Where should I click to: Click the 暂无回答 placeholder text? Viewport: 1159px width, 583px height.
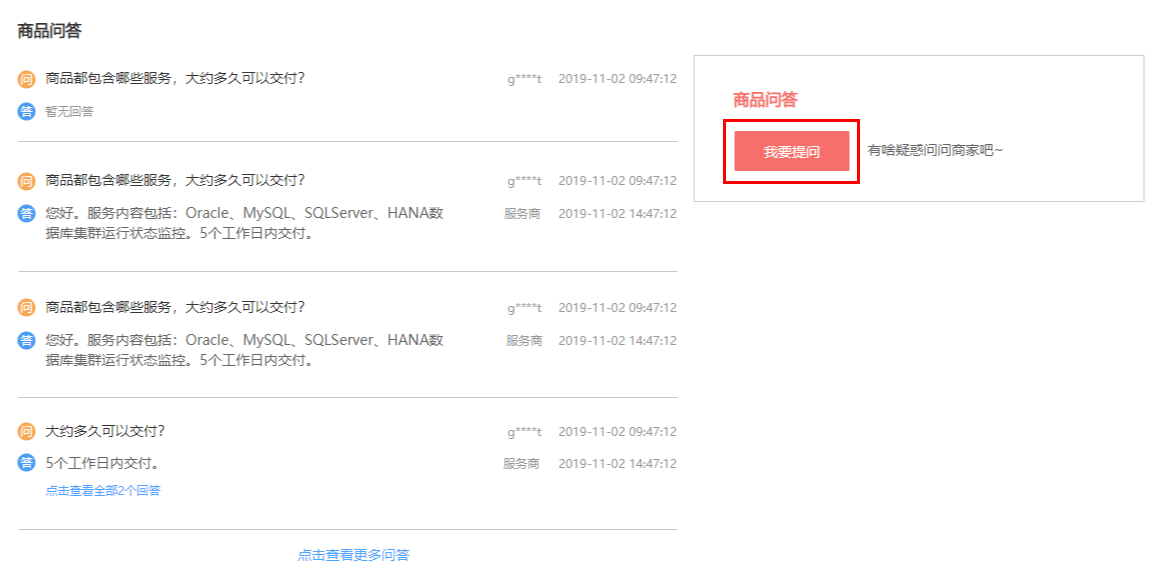[x=69, y=112]
